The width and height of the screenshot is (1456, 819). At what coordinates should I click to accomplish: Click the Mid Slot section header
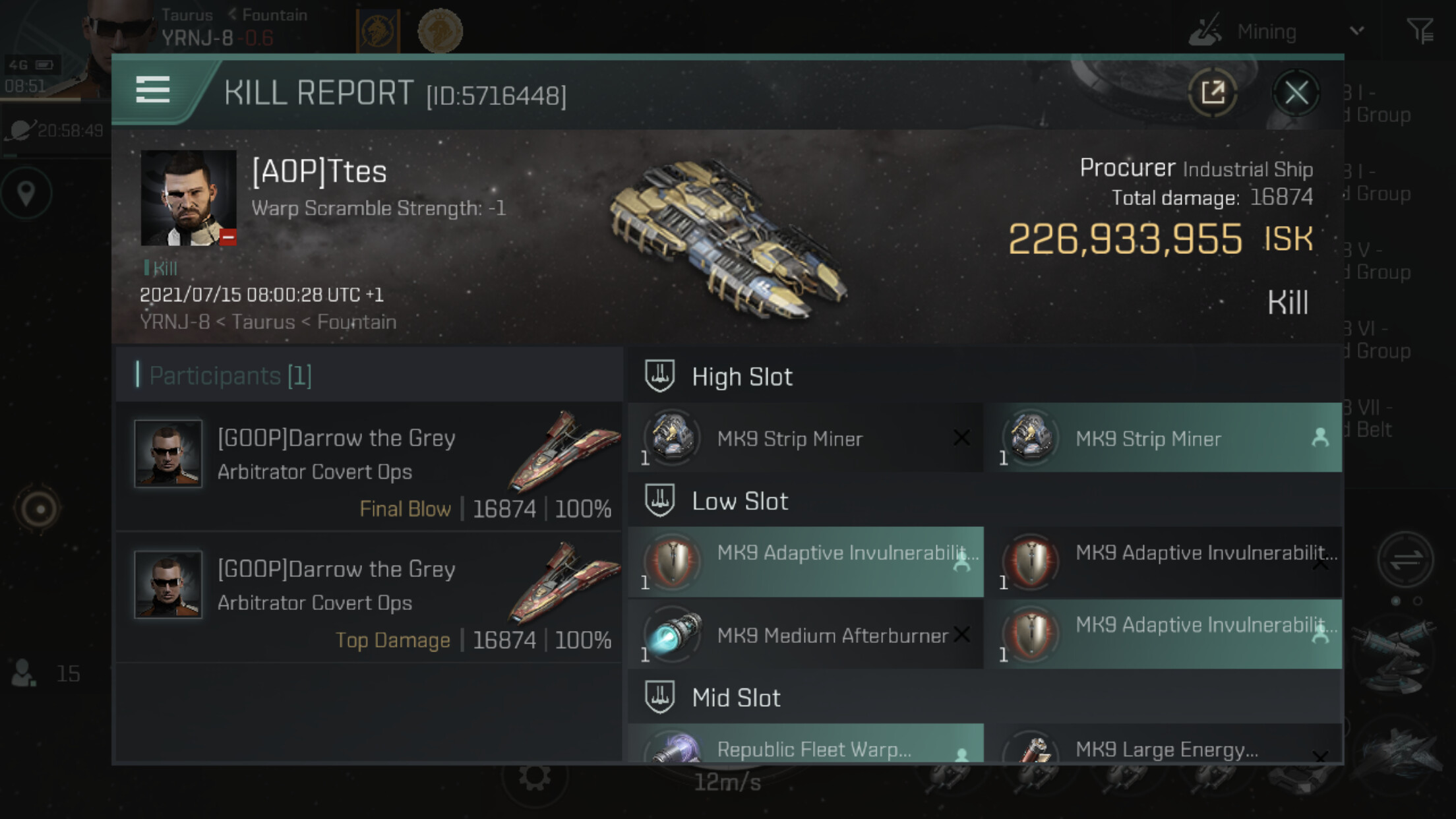736,698
